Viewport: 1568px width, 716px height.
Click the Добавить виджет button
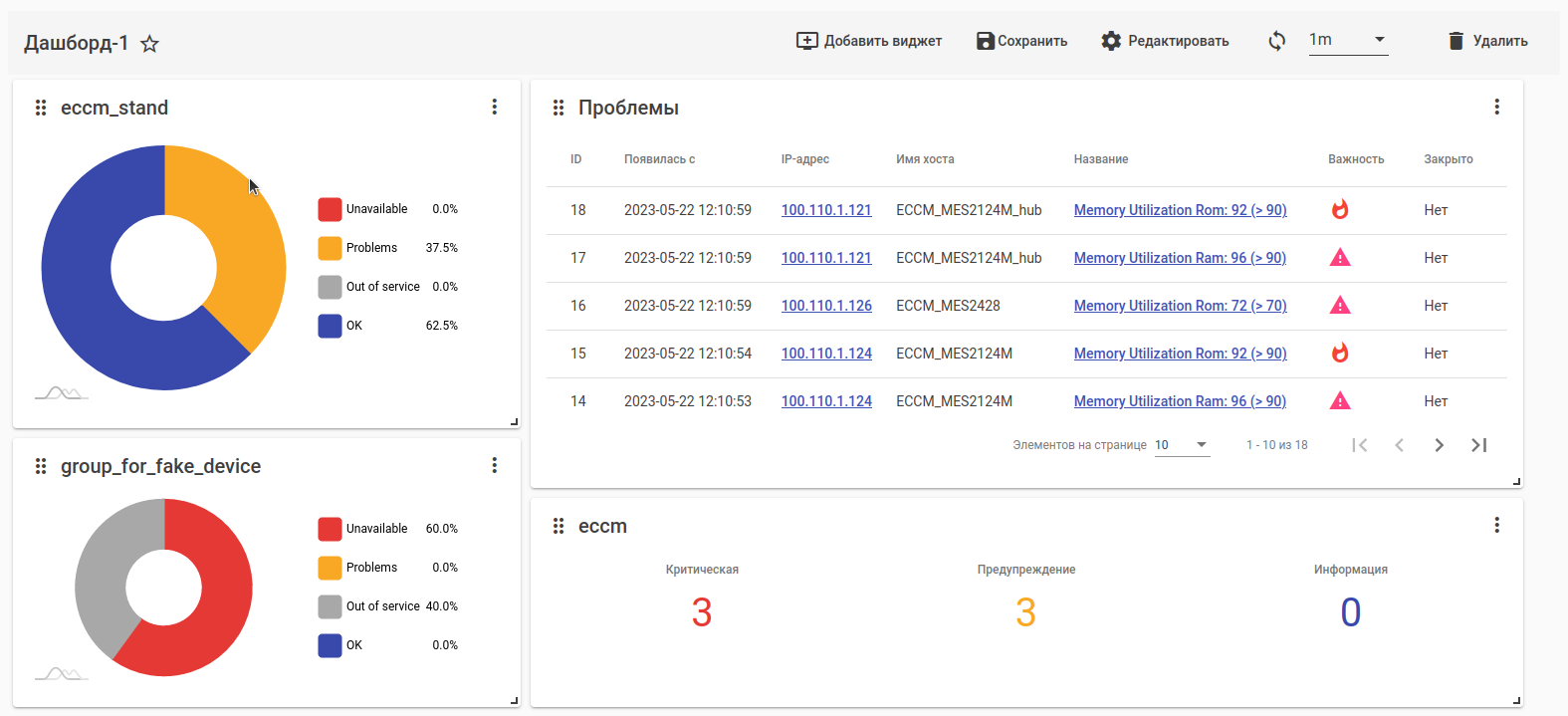coord(869,41)
